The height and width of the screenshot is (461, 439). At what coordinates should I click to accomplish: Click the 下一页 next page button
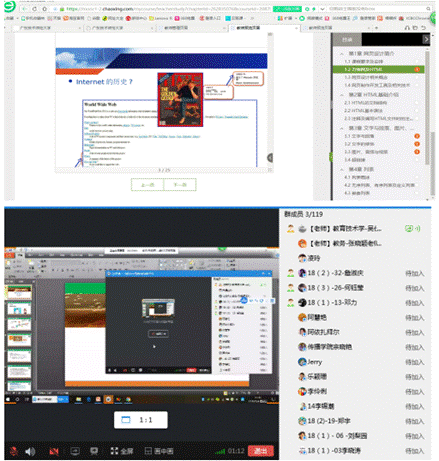(x=180, y=185)
